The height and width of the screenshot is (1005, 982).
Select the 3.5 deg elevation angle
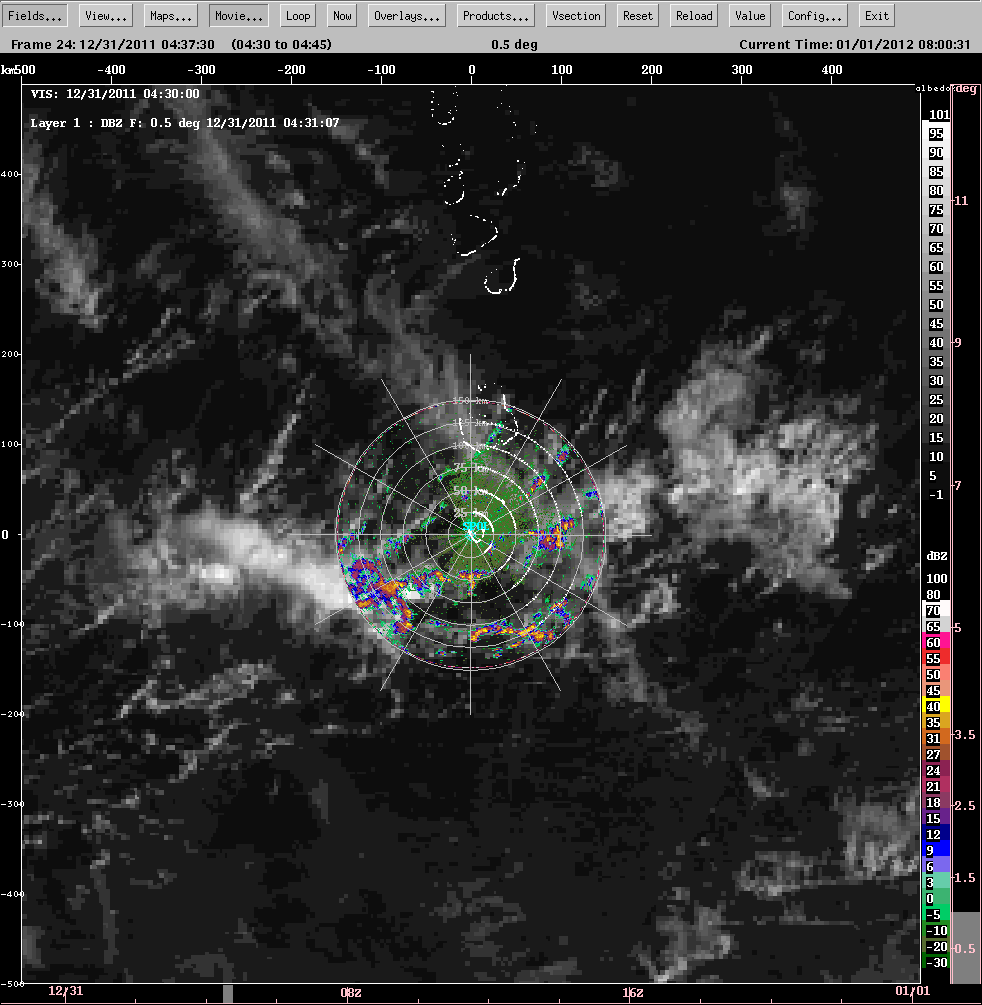tap(965, 734)
